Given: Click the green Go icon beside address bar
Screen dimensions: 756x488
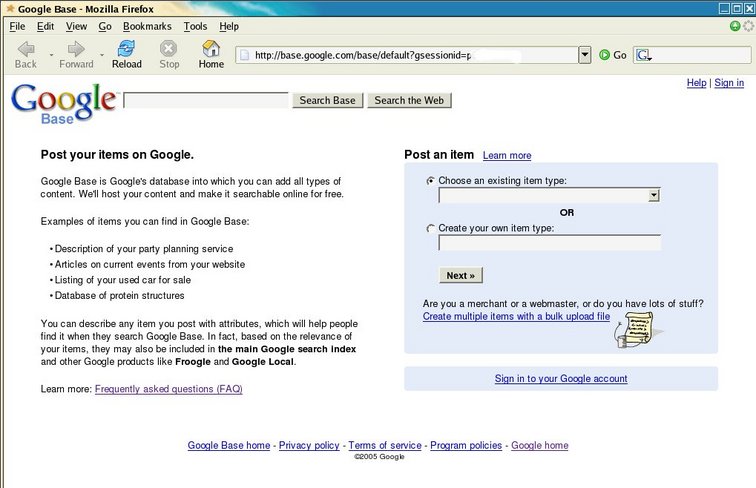Looking at the screenshot, I should pos(604,55).
